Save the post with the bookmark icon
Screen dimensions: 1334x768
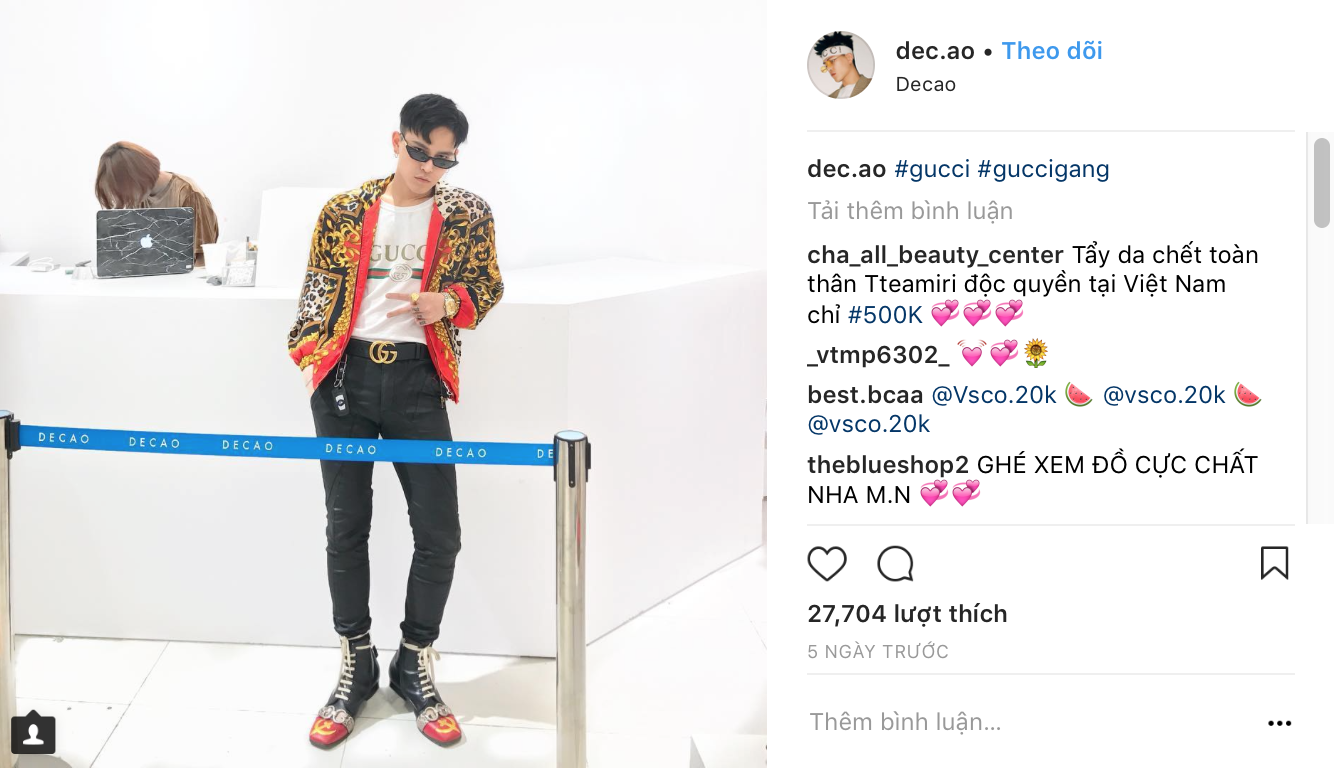point(1274,563)
